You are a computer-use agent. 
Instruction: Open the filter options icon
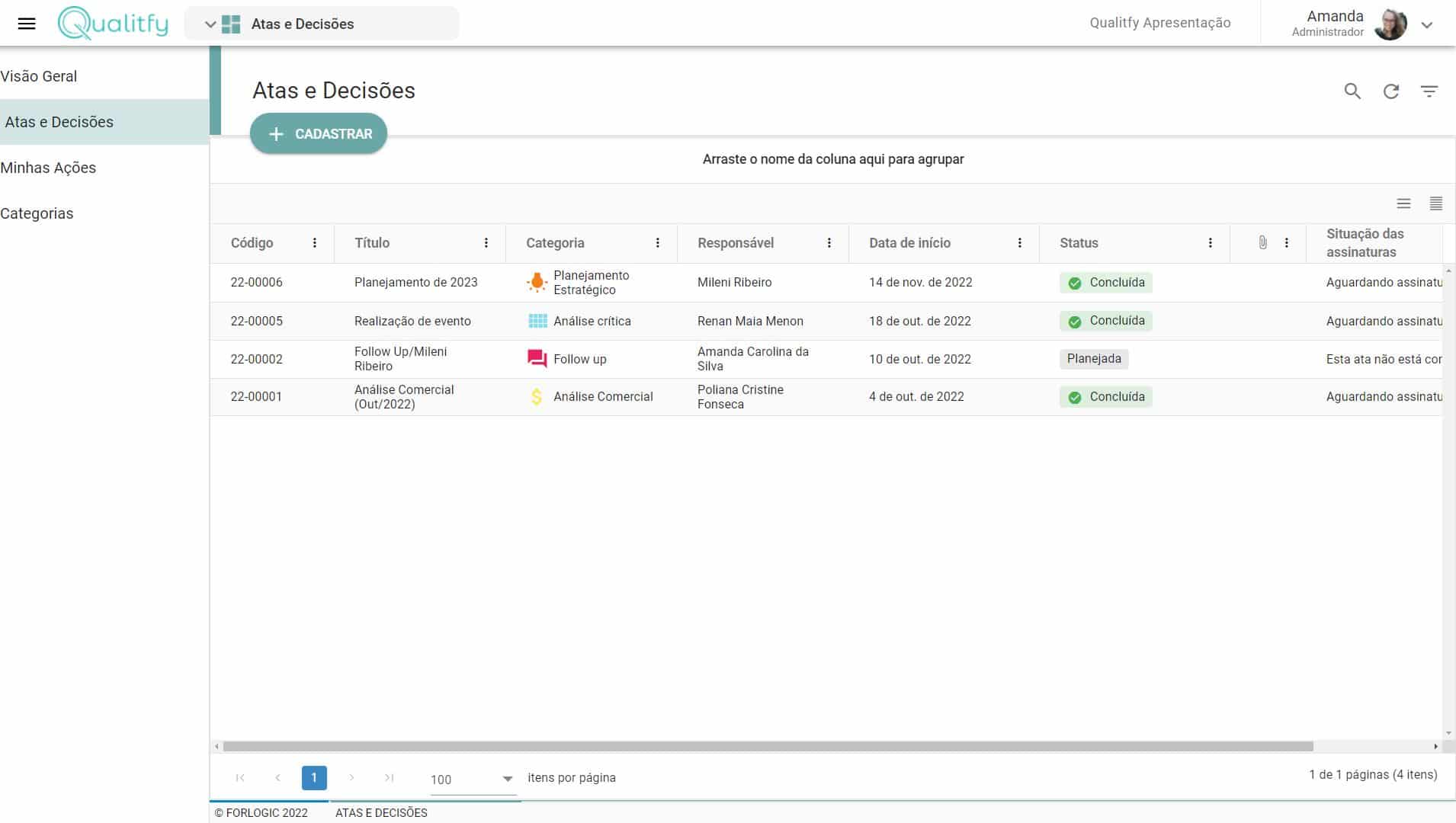[1429, 91]
